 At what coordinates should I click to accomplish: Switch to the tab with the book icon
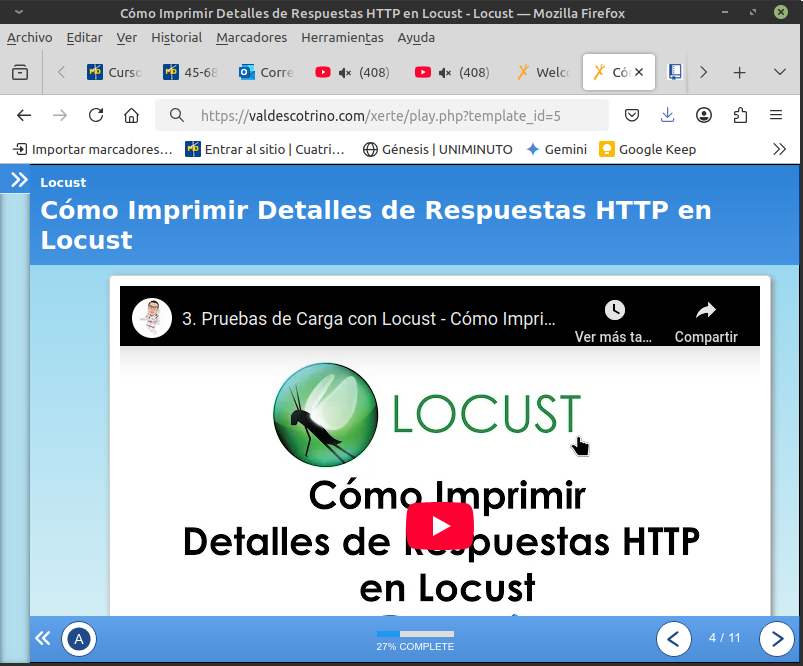[675, 72]
